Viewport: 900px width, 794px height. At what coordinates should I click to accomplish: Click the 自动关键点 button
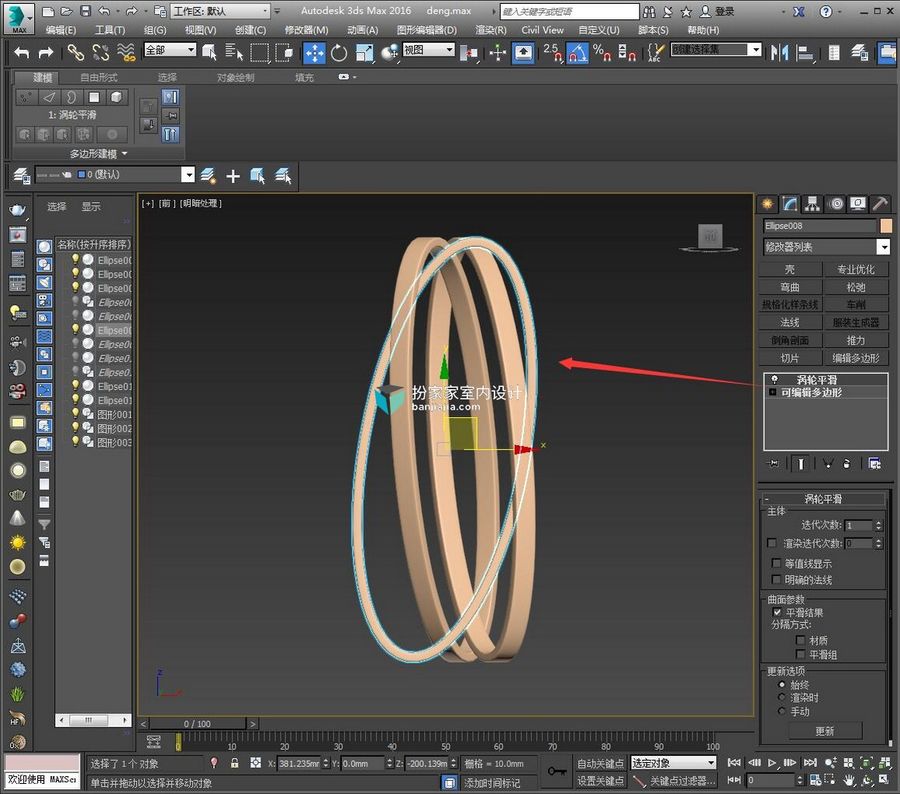click(600, 763)
